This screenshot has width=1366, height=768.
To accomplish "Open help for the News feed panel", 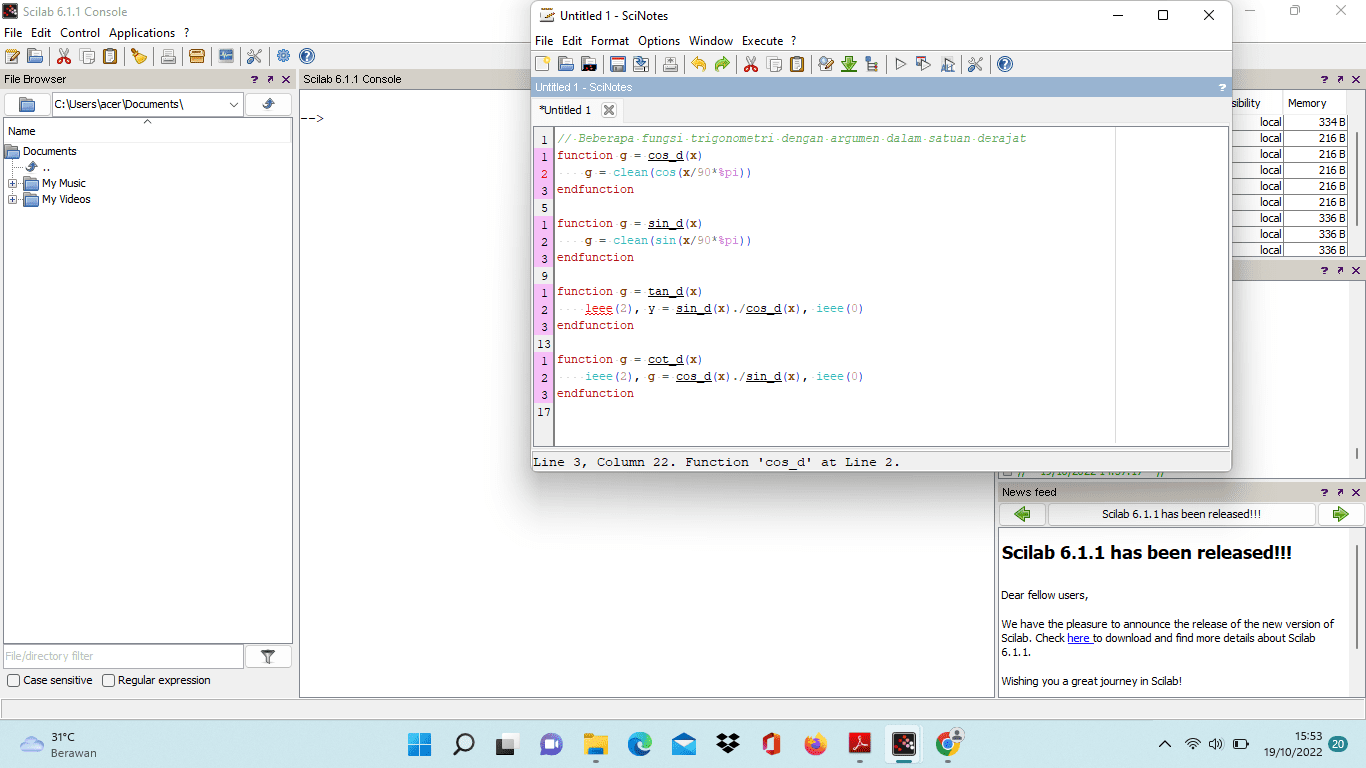I will click(x=1324, y=492).
